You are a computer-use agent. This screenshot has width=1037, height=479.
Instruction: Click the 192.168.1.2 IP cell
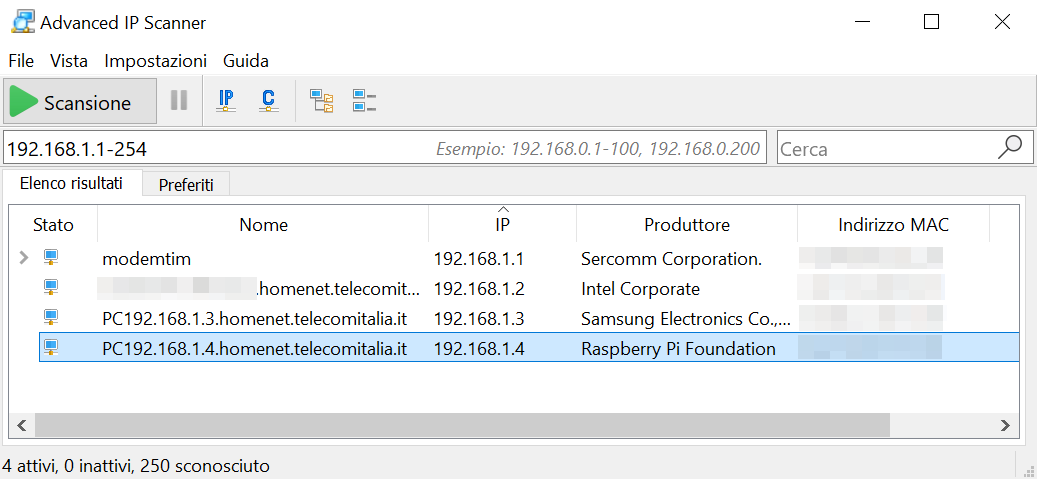479,288
